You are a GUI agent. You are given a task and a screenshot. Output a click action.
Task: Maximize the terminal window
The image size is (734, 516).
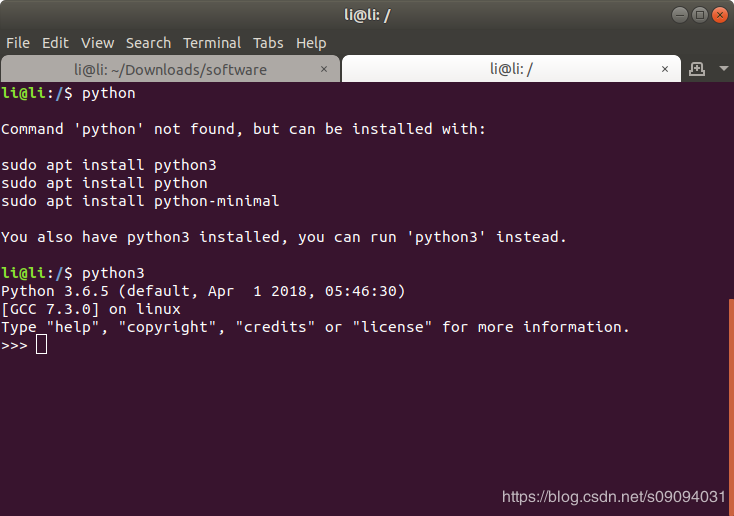[x=699, y=15]
